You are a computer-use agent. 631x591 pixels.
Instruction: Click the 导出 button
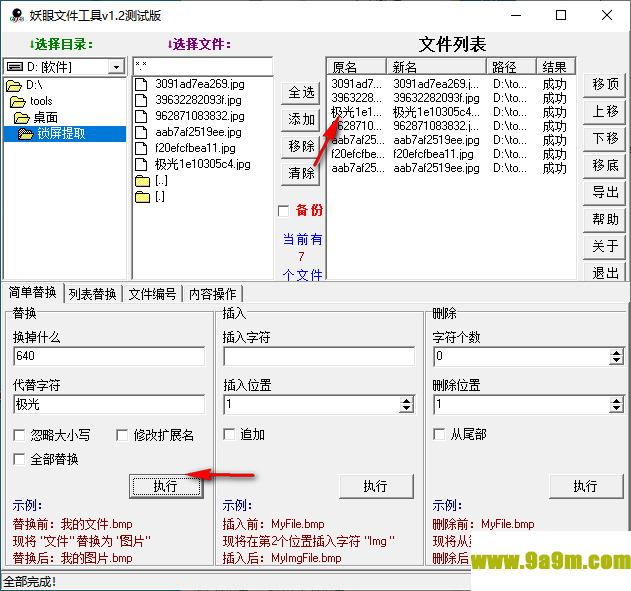[x=604, y=192]
